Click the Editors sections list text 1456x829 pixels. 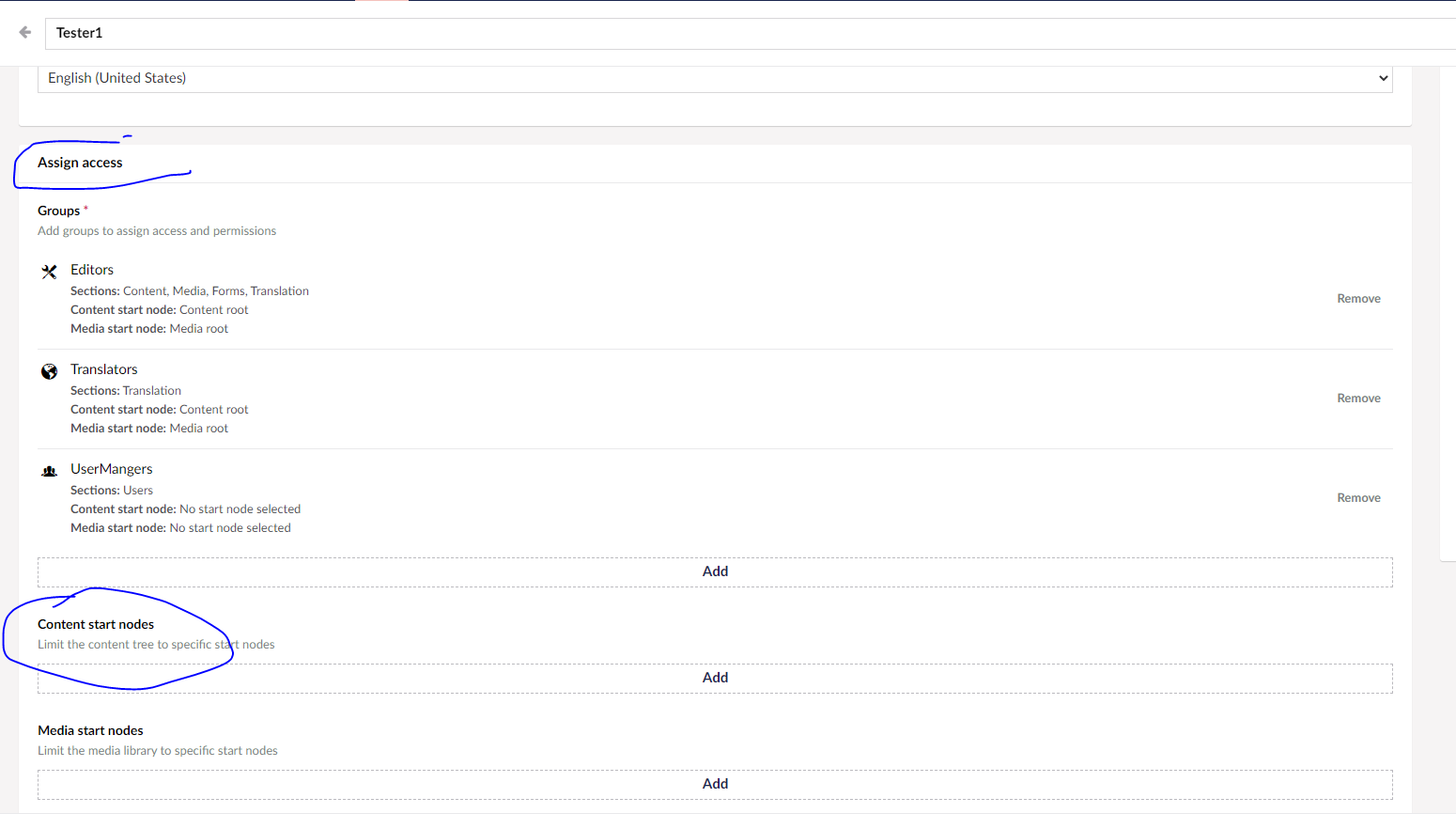coord(215,291)
